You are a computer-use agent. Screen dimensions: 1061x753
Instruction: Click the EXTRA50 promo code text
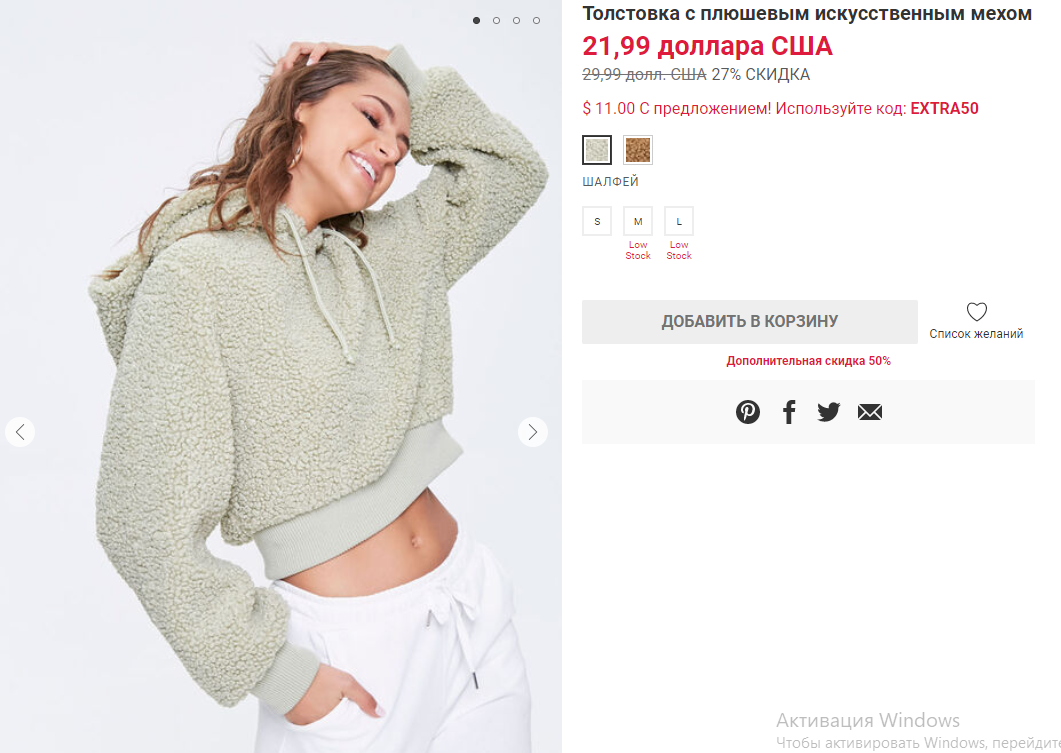945,108
